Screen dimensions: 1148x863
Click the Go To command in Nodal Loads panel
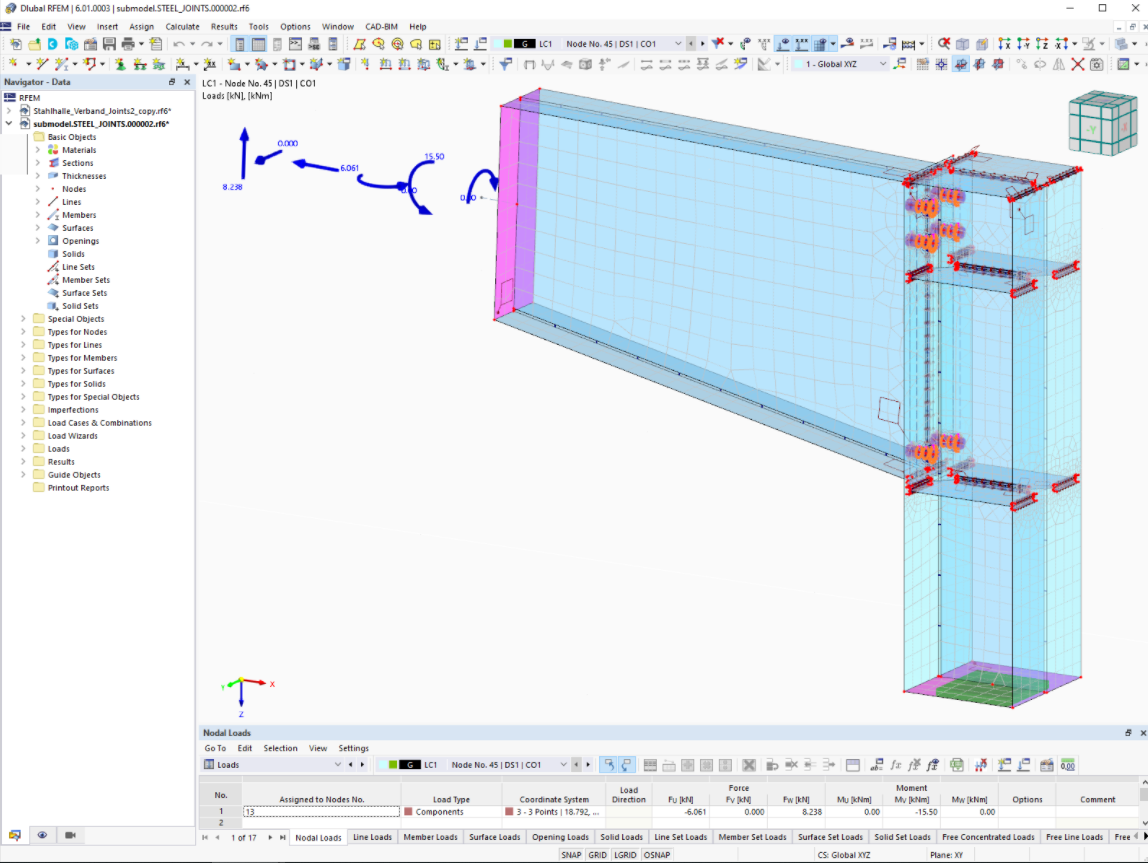(215, 748)
